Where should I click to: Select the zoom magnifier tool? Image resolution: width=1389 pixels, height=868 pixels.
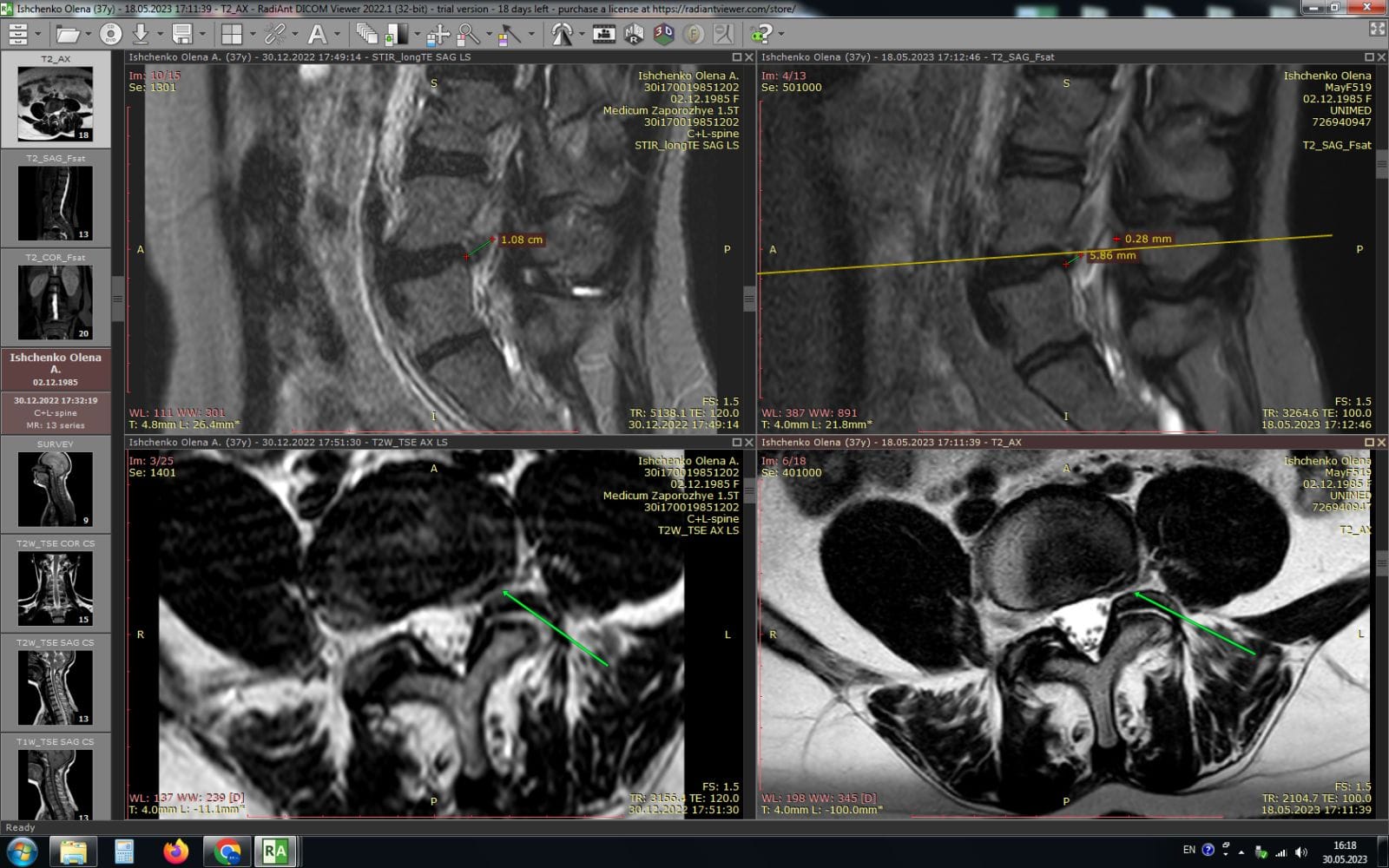pos(468,35)
